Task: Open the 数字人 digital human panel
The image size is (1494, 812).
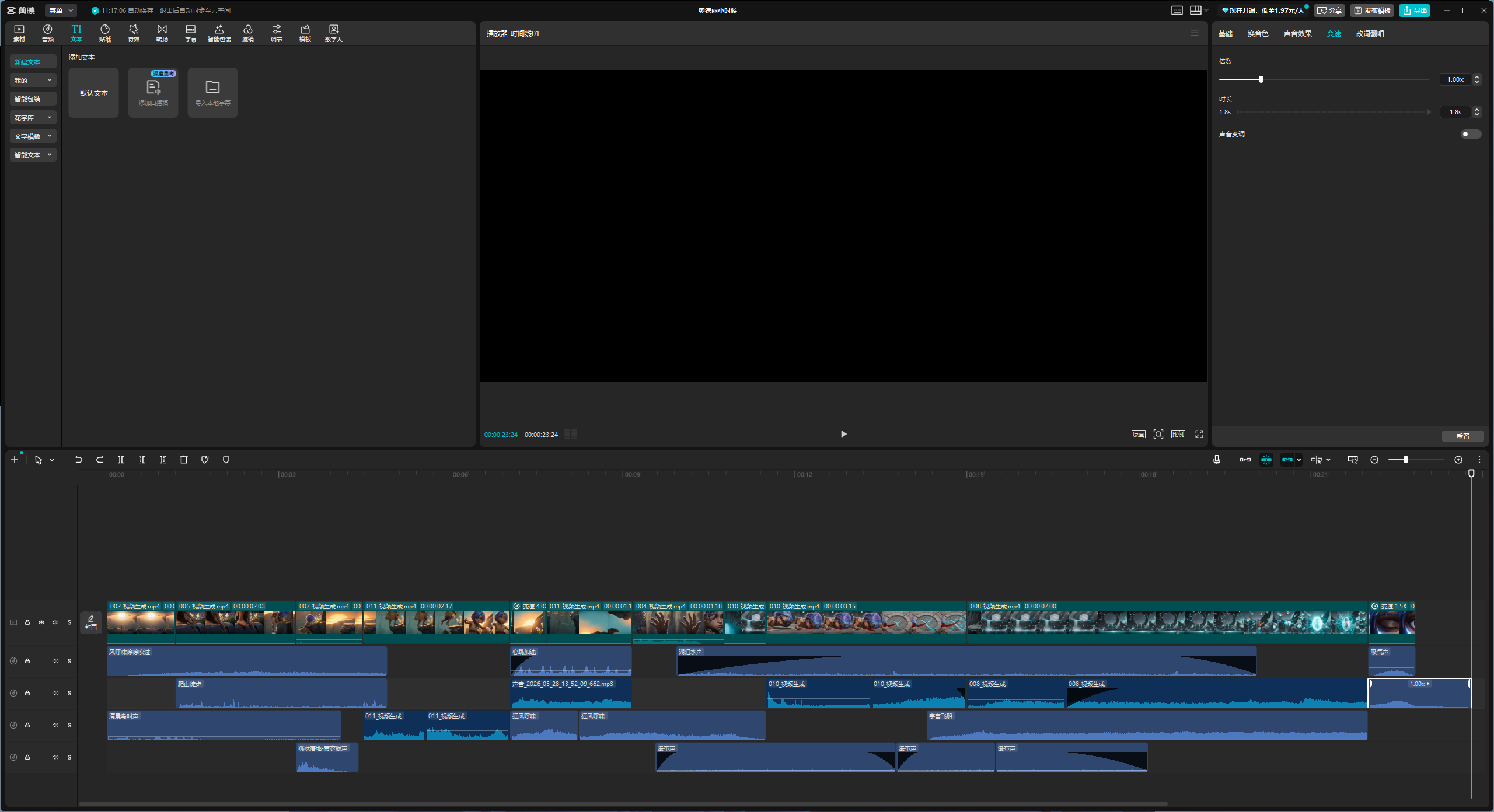Action: [x=334, y=33]
